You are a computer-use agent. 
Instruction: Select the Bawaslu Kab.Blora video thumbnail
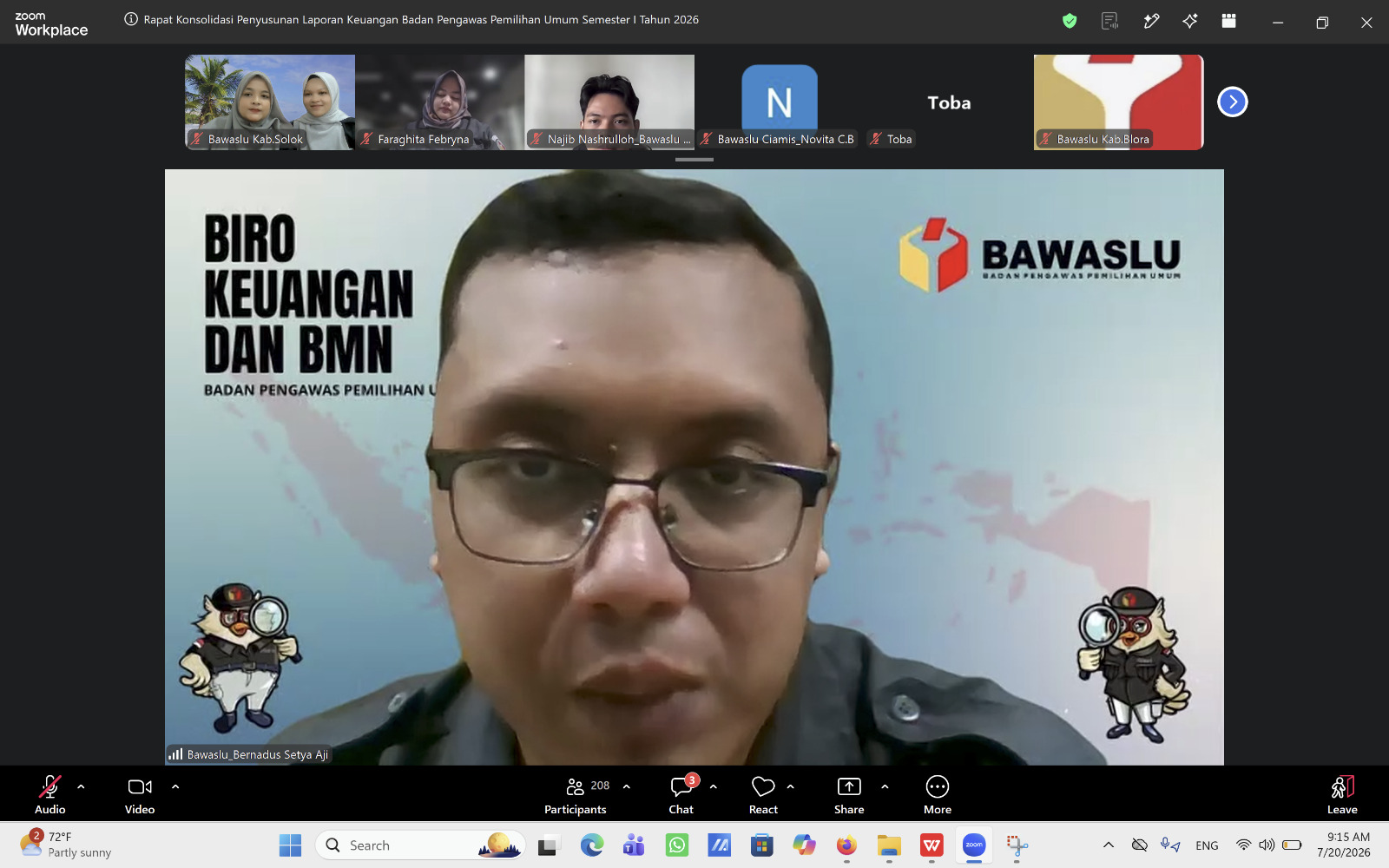point(1119,102)
